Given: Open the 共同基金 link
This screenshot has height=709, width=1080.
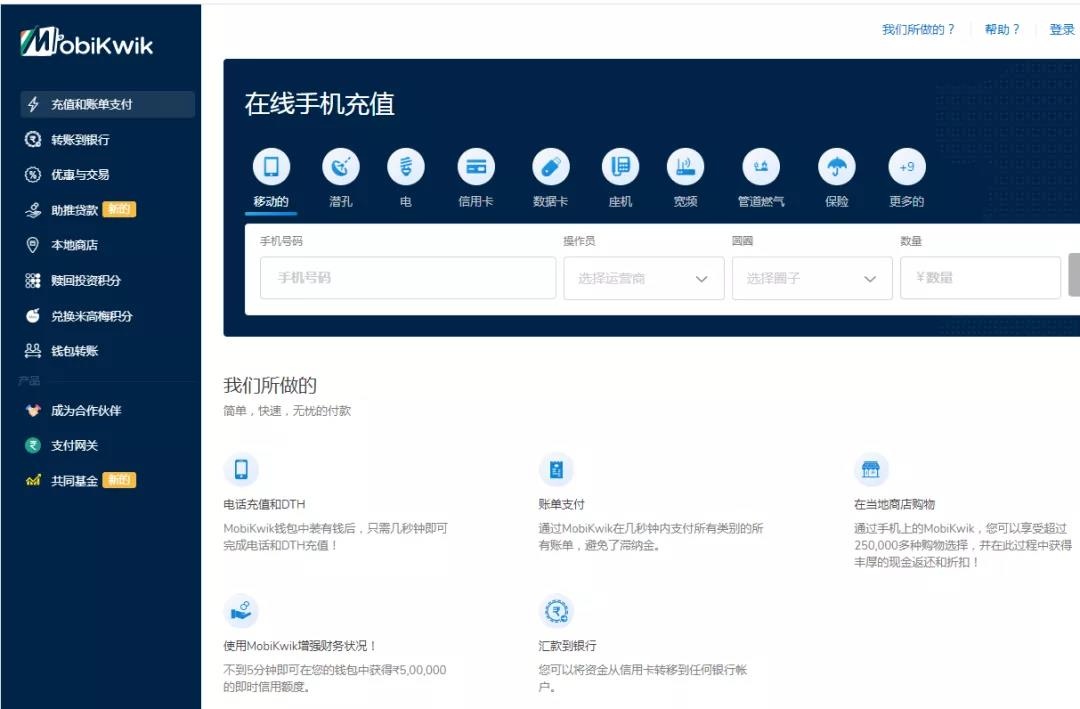Looking at the screenshot, I should (74, 481).
